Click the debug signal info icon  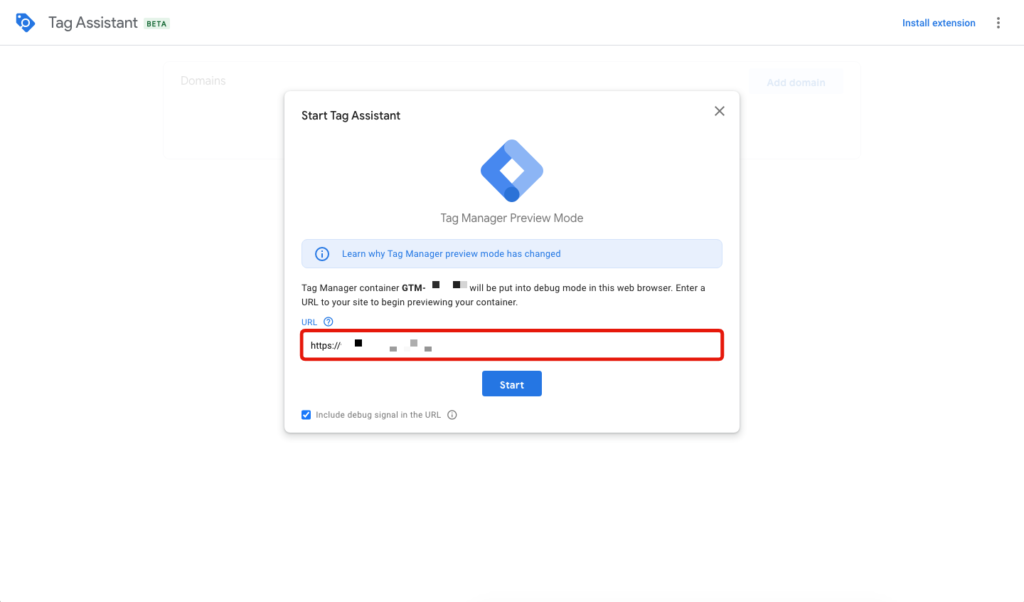pyautogui.click(x=452, y=415)
